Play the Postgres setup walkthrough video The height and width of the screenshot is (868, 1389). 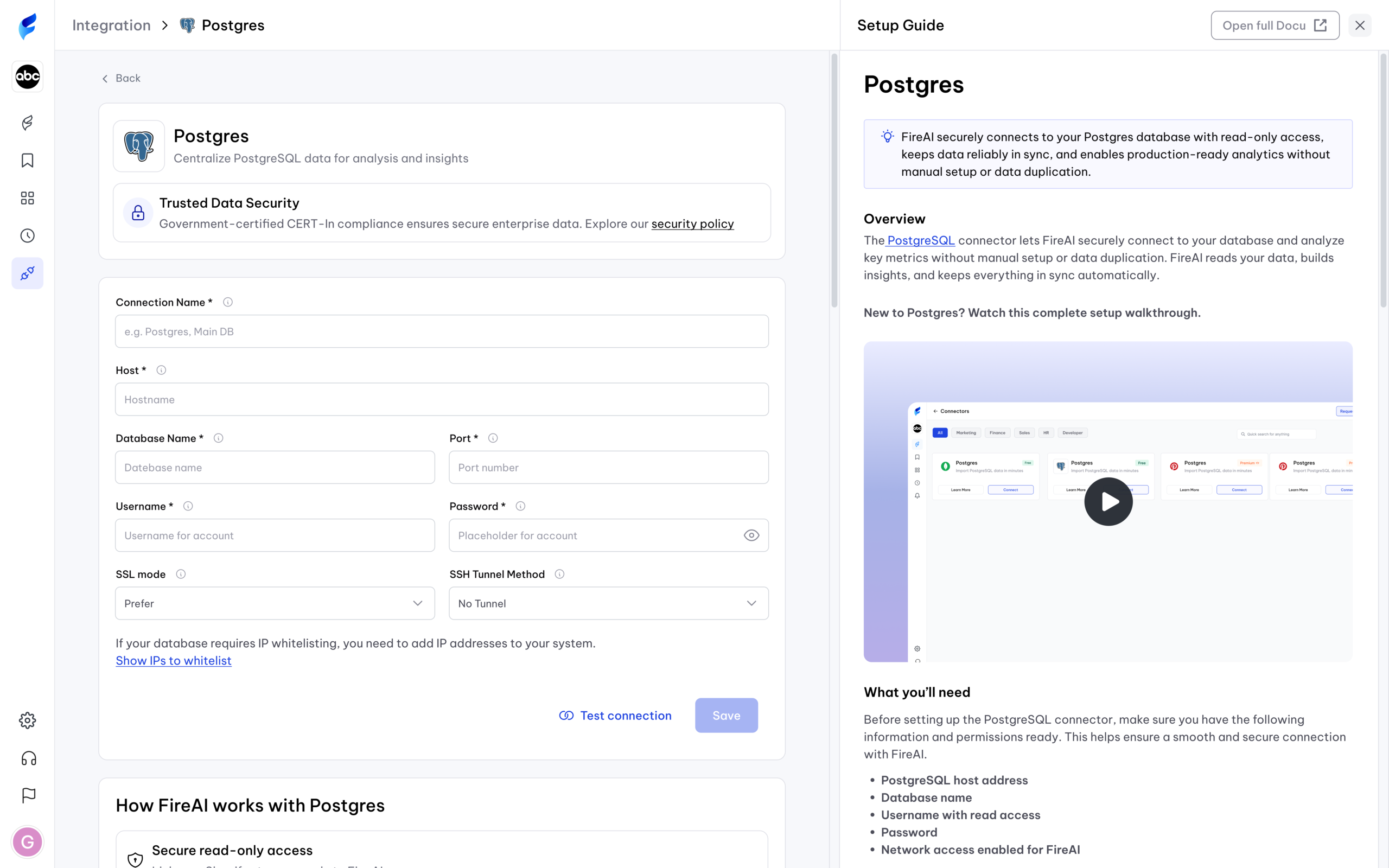[1108, 501]
